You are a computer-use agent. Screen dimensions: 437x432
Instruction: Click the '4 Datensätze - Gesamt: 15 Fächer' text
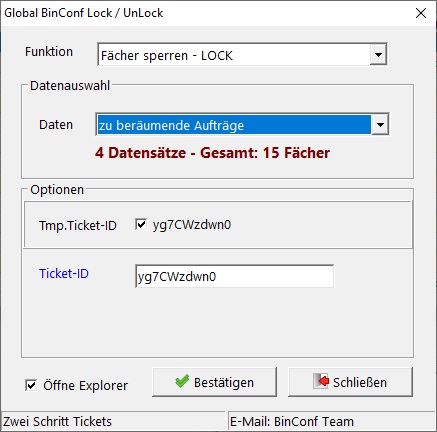coord(212,153)
